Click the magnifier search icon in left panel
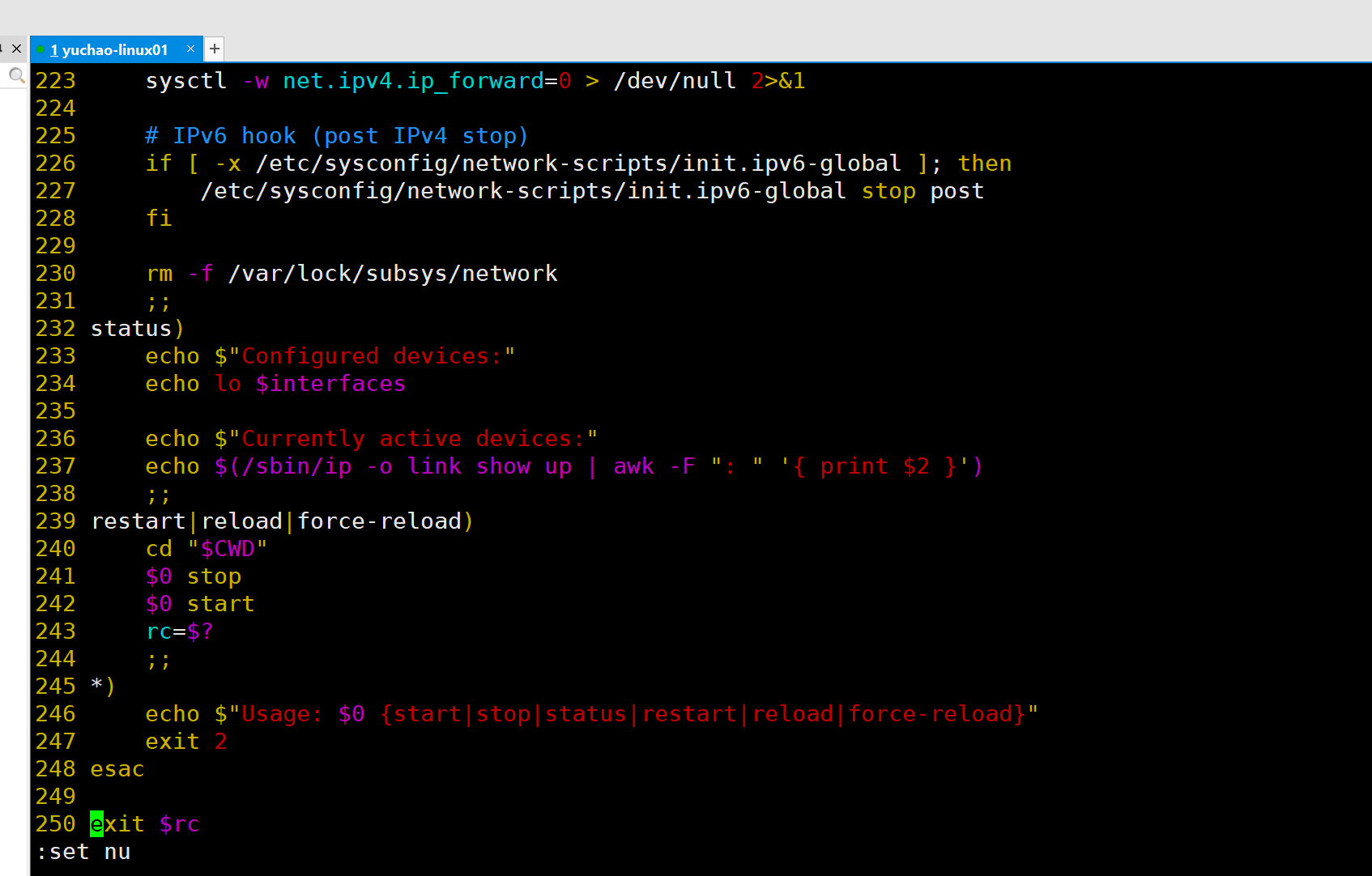1372x876 pixels. pyautogui.click(x=16, y=75)
